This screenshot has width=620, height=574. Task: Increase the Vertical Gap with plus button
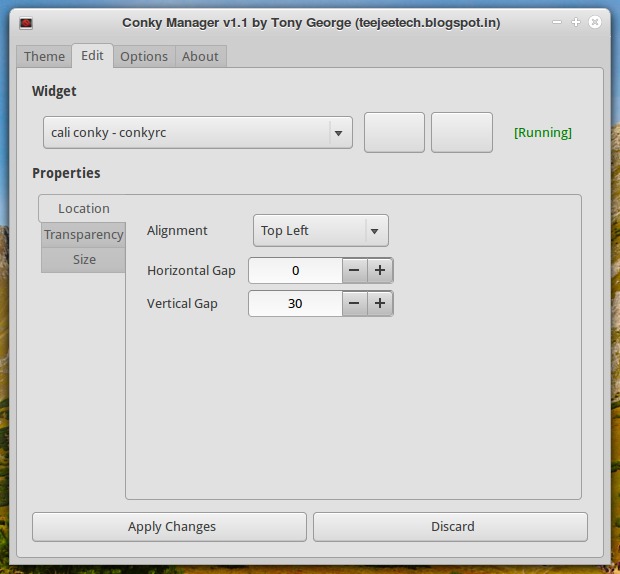pyautogui.click(x=380, y=304)
